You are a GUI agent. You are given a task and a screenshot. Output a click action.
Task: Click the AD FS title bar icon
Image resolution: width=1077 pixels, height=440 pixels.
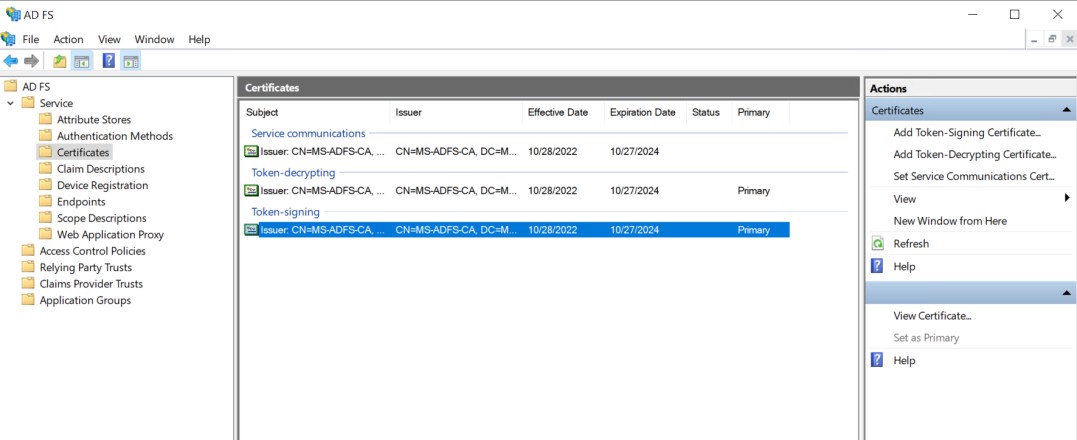(x=12, y=14)
